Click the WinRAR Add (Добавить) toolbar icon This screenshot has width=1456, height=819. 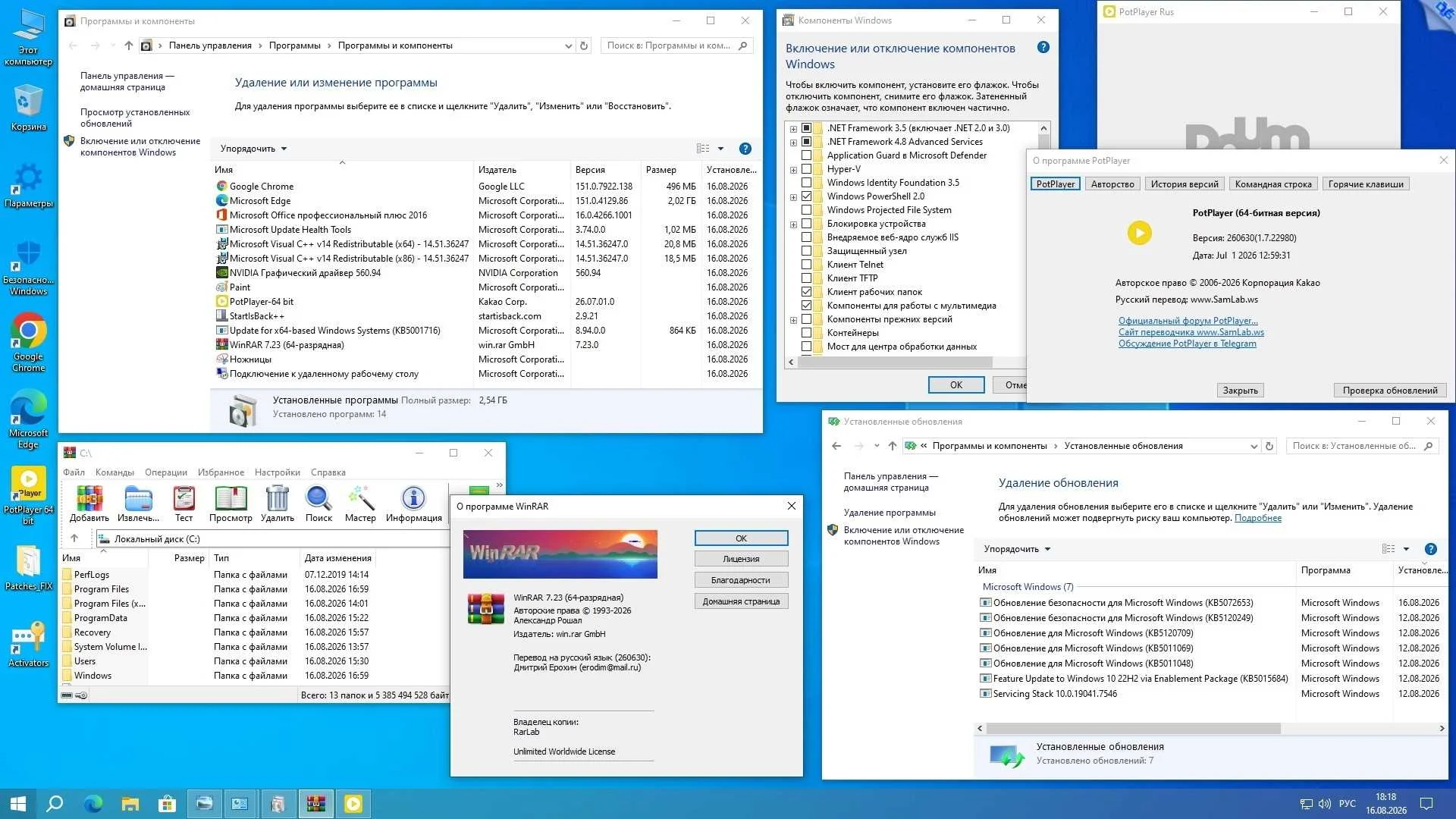(89, 504)
